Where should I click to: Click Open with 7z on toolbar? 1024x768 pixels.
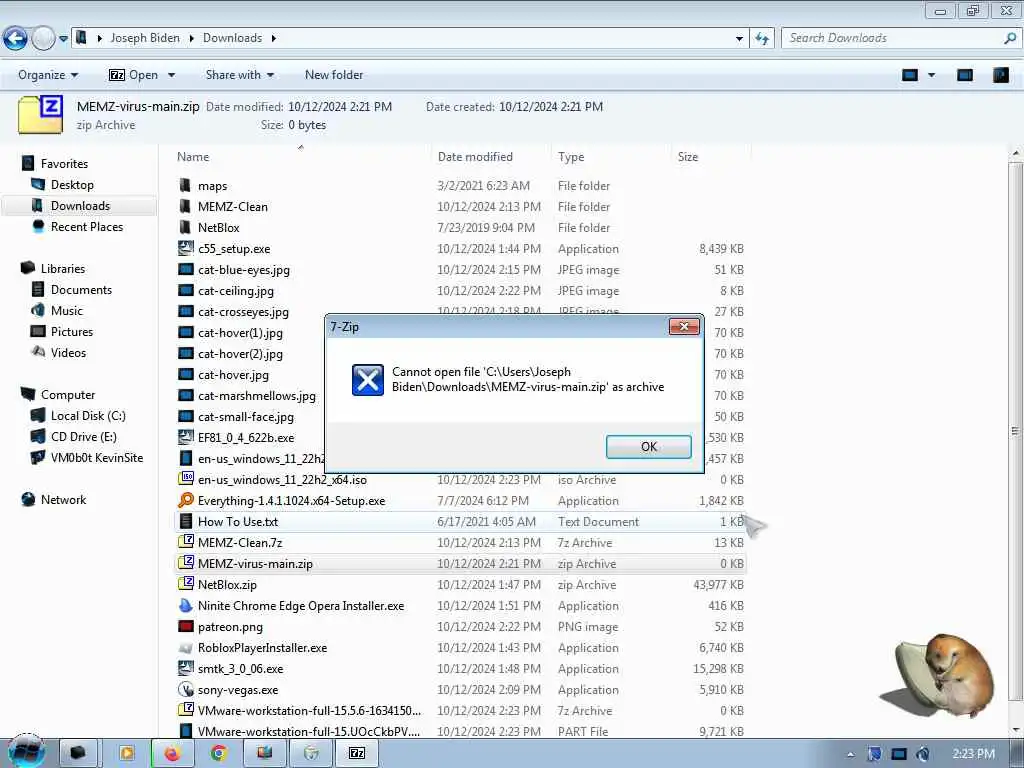click(x=133, y=75)
